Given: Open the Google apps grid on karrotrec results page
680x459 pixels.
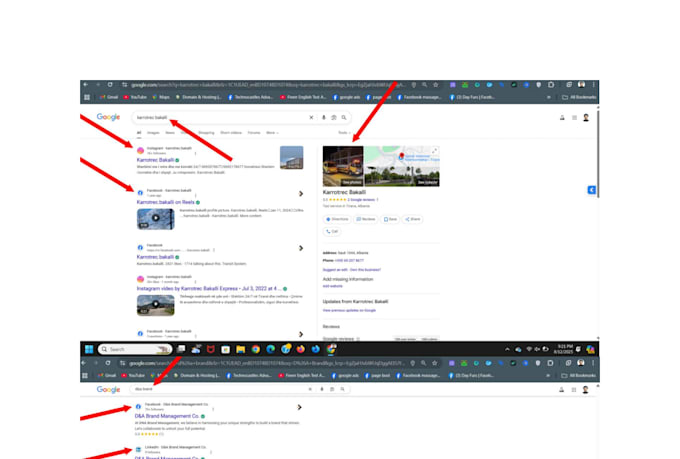Looking at the screenshot, I should coord(574,118).
